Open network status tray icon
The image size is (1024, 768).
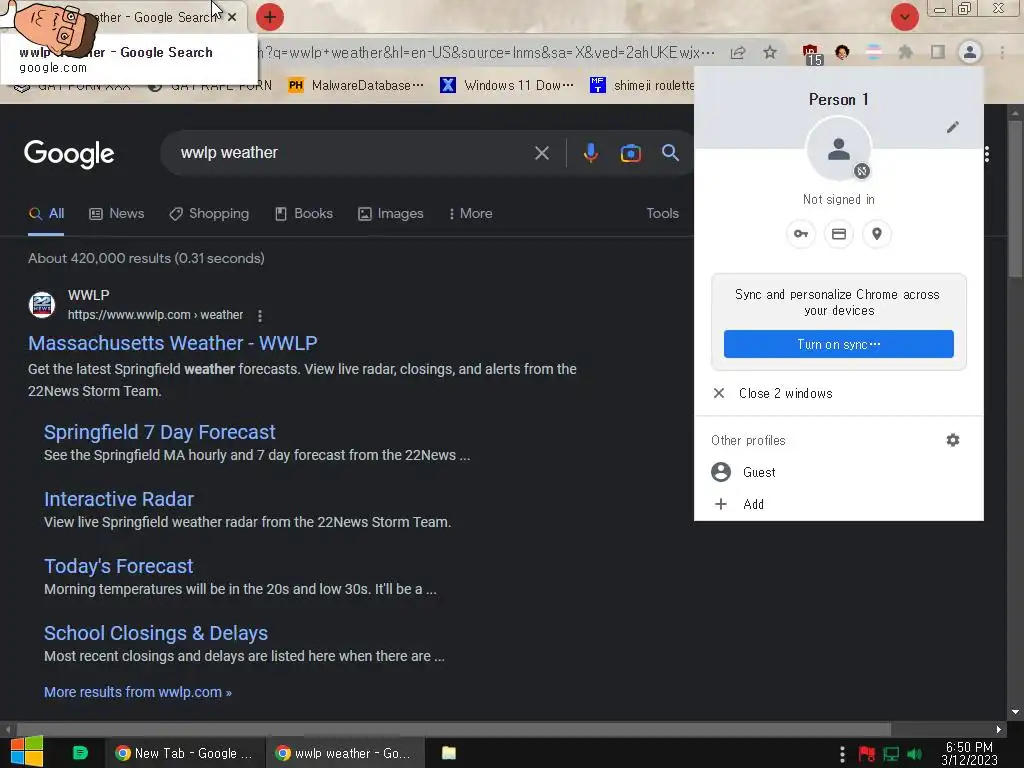click(x=891, y=754)
